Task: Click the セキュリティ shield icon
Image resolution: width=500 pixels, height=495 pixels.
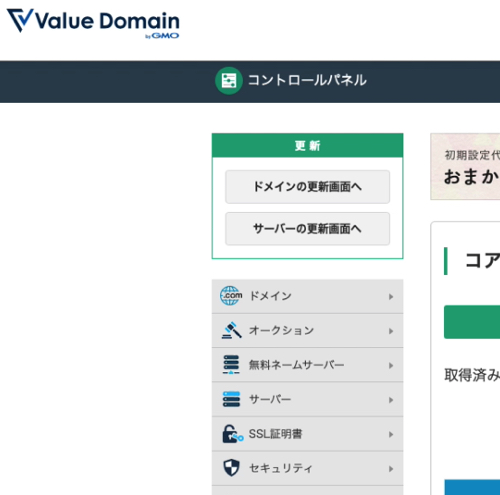Action: 231,468
